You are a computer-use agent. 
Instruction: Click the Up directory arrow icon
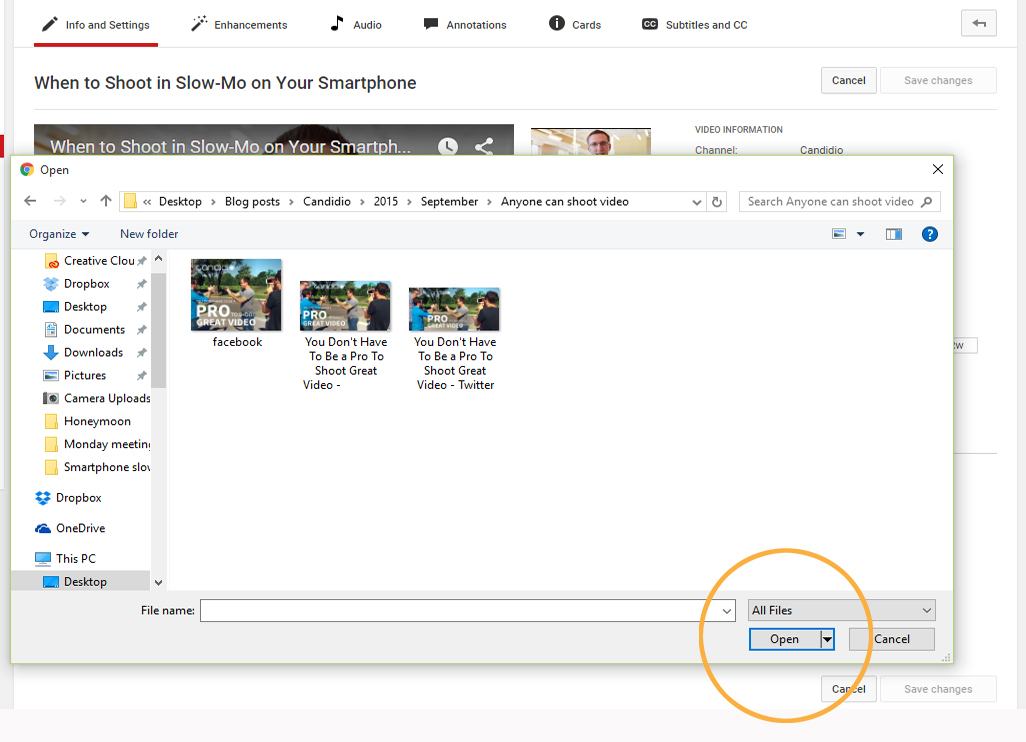point(106,201)
